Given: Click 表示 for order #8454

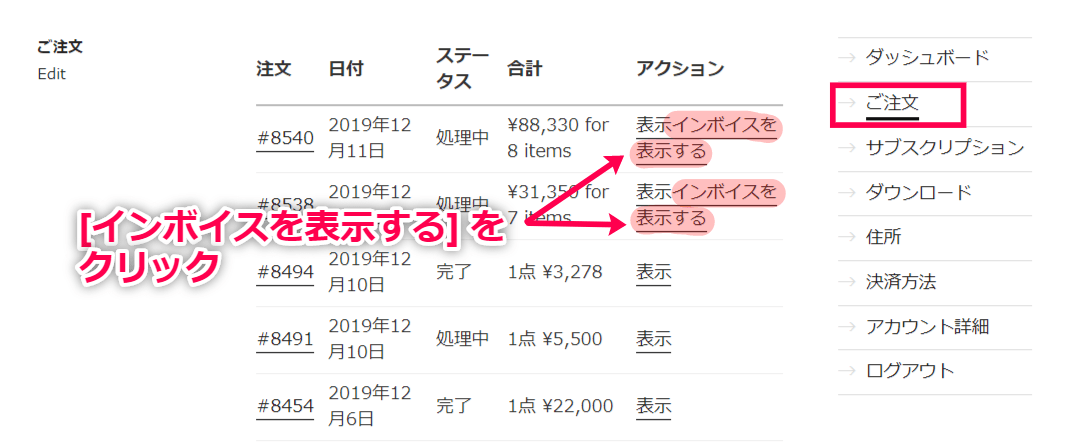Looking at the screenshot, I should tap(653, 405).
